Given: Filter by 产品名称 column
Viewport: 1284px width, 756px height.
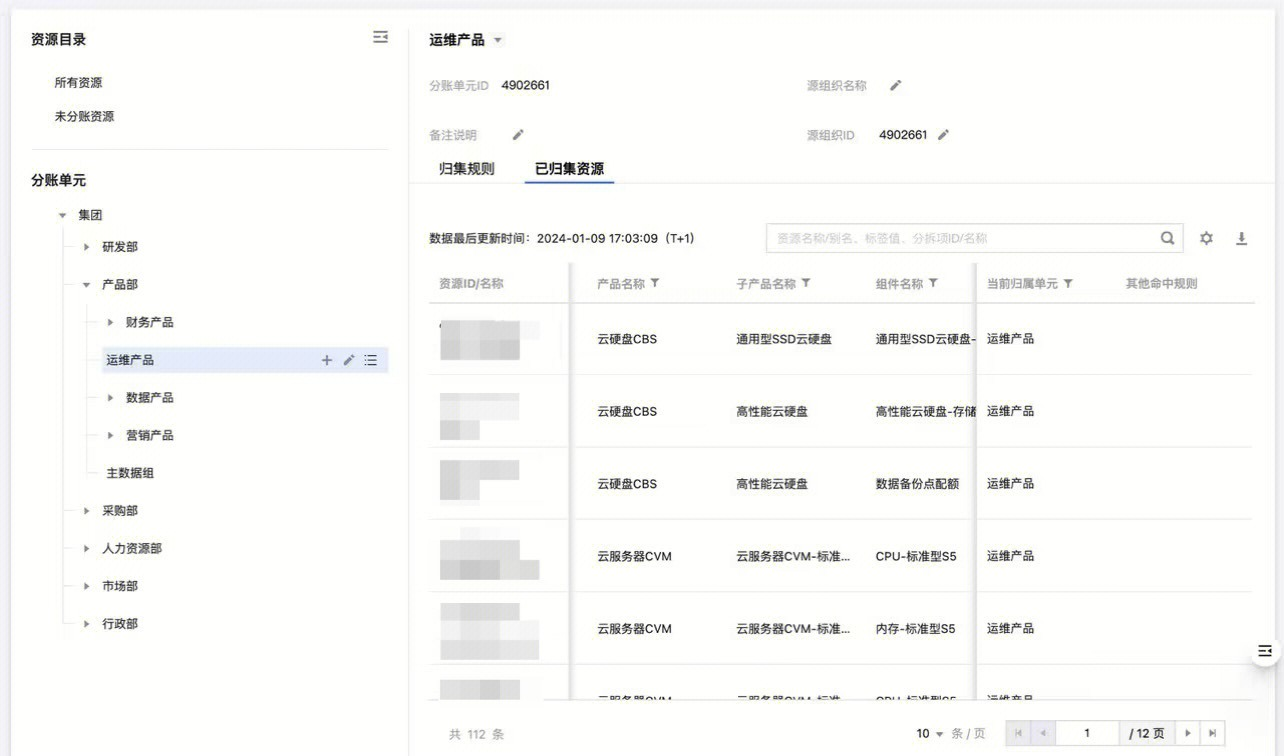Looking at the screenshot, I should tap(655, 284).
